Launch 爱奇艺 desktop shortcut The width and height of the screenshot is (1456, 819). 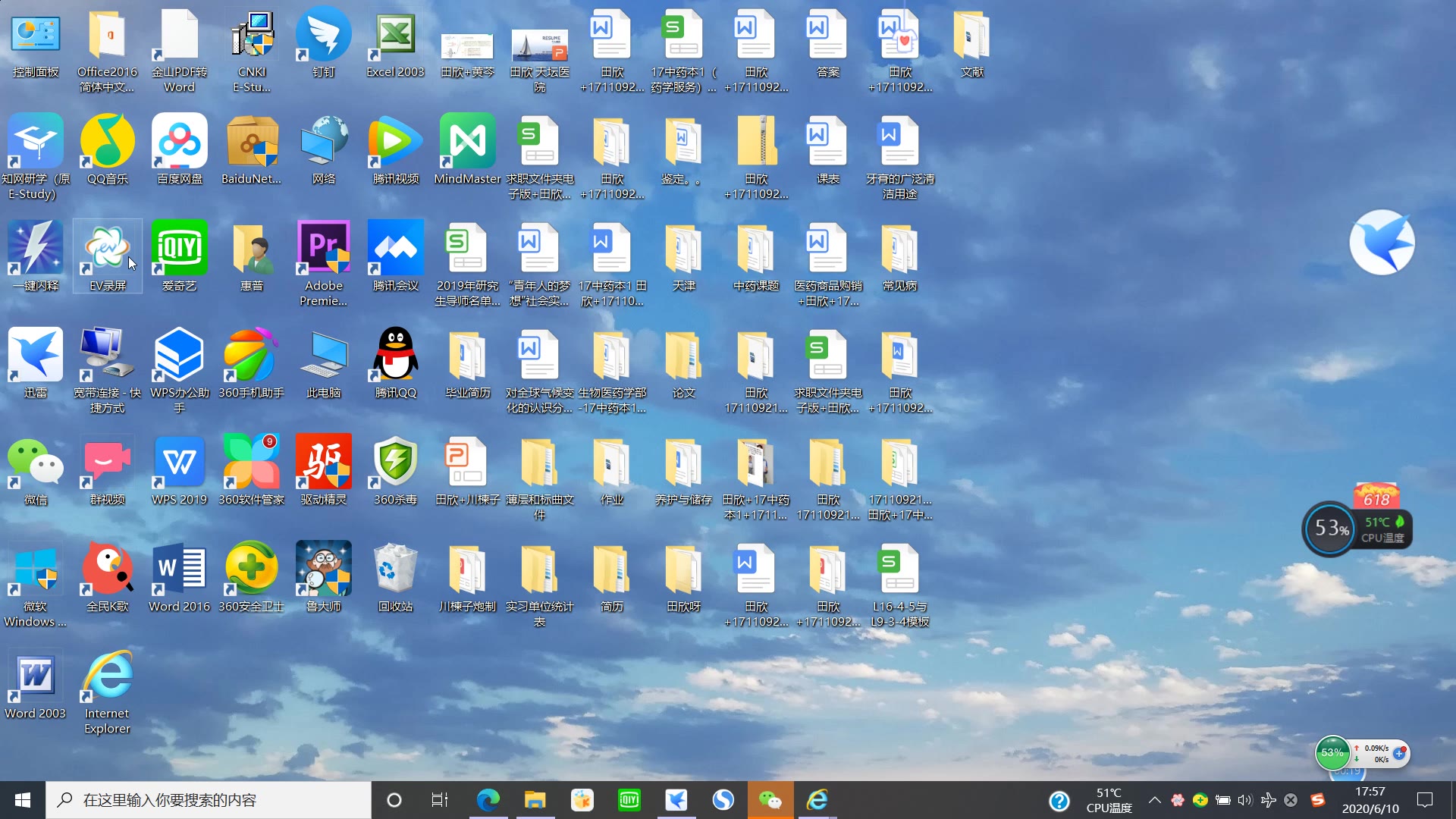(x=180, y=257)
